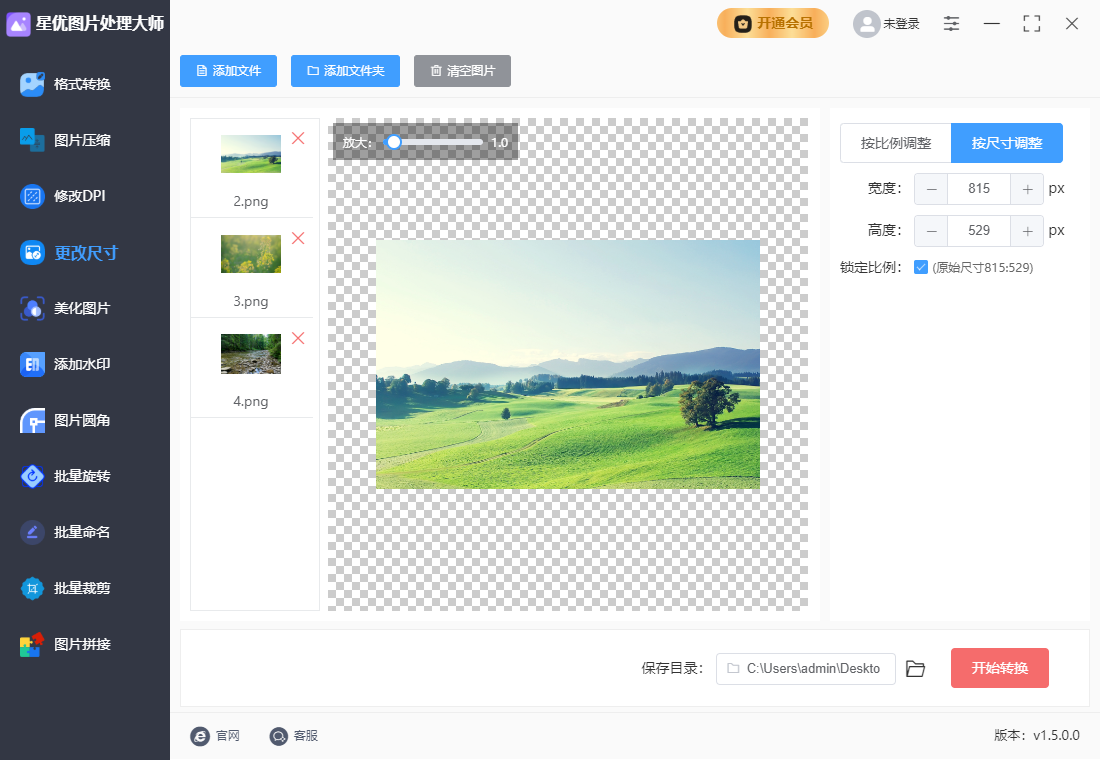Screen dimensions: 1100x760
Task: Open the 官网 website browser icon
Action: click(x=200, y=736)
